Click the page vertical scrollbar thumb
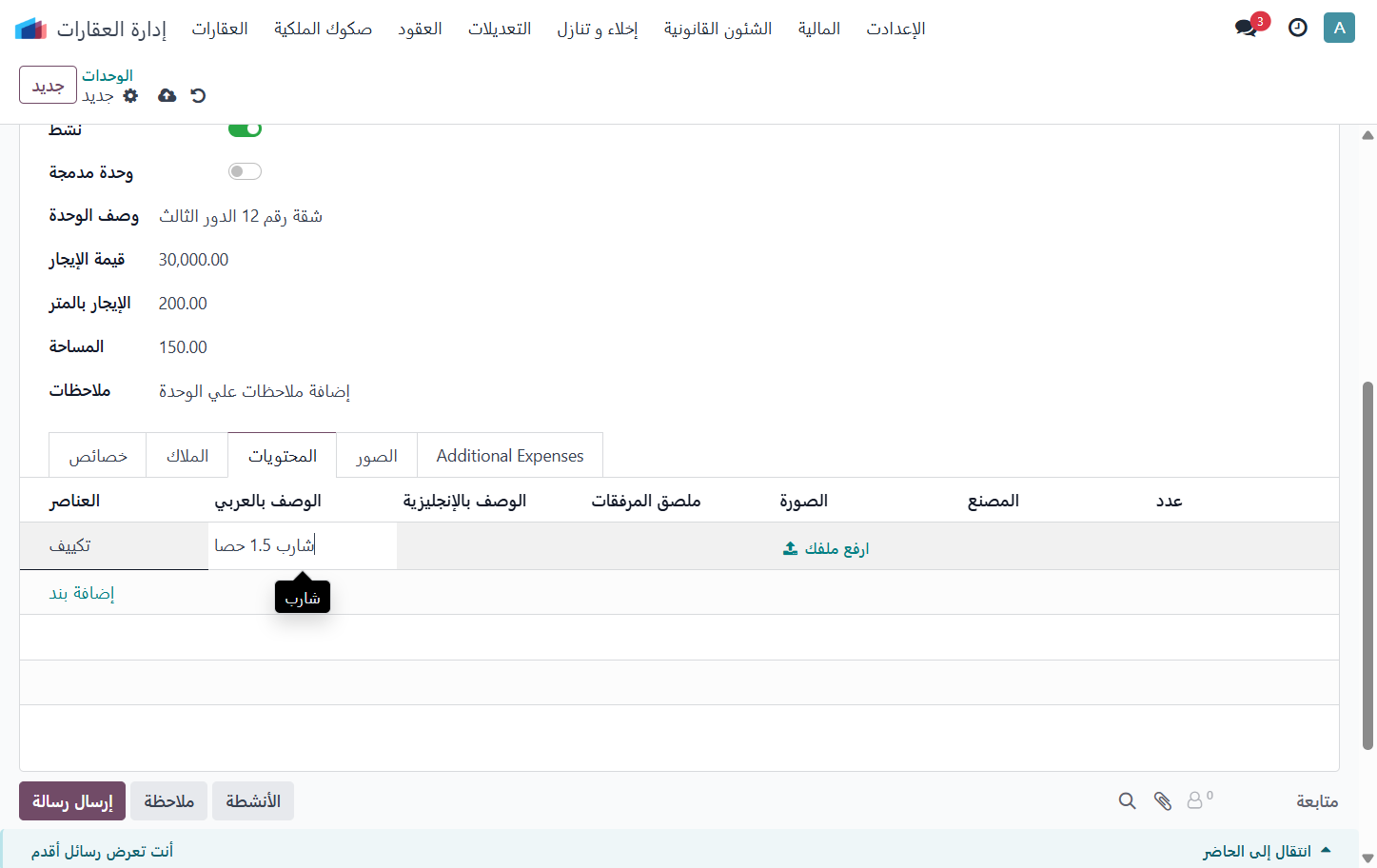The height and width of the screenshot is (868, 1377). (x=1367, y=565)
